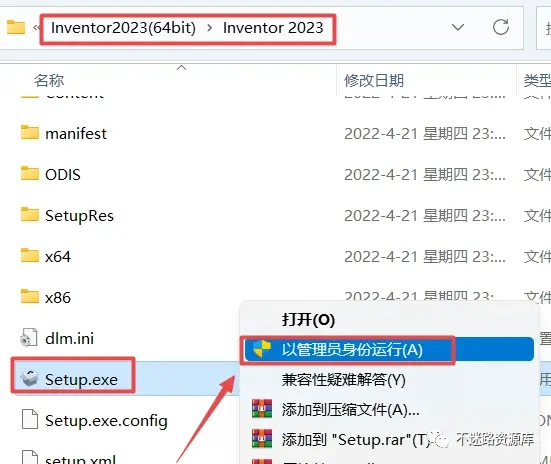Click the folder icon in address bar

[16, 27]
